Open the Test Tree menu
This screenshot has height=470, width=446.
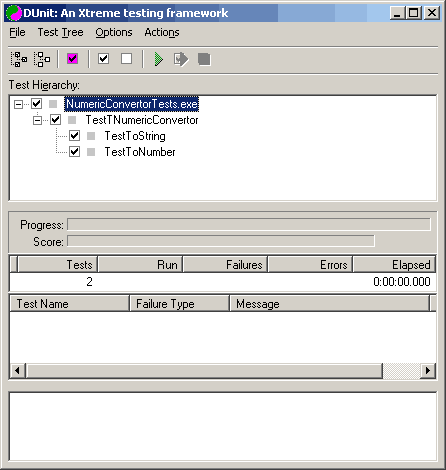tap(60, 32)
